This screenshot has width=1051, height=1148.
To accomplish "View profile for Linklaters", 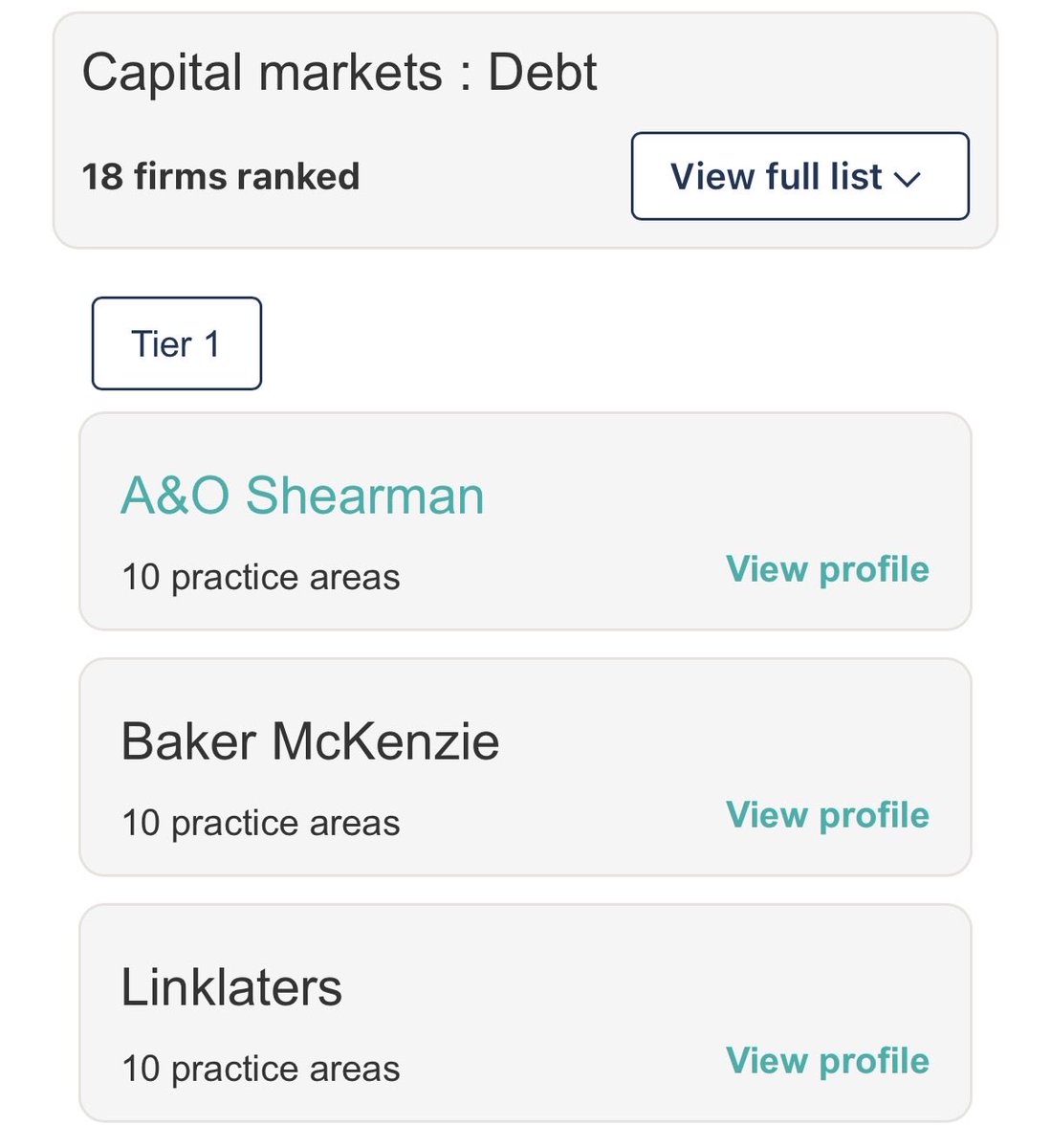I will [x=827, y=1060].
